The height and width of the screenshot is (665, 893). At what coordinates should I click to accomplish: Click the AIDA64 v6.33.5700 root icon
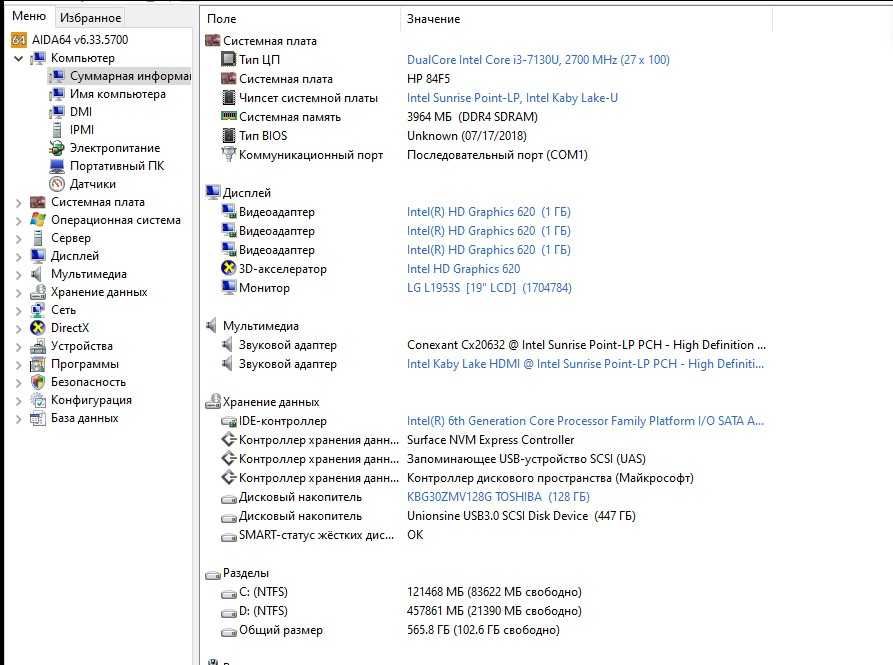click(19, 40)
